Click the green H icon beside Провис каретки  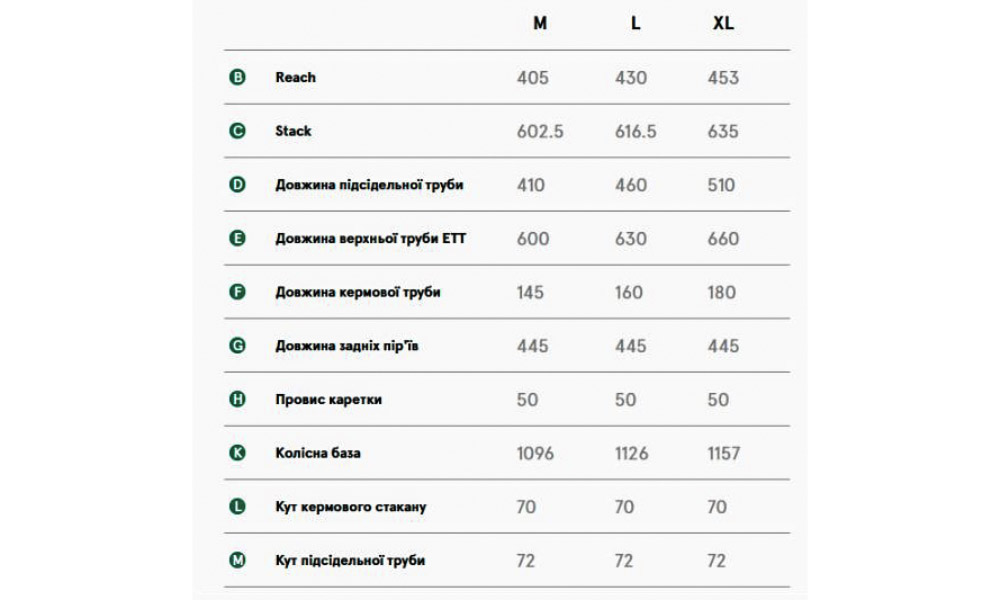click(x=237, y=399)
